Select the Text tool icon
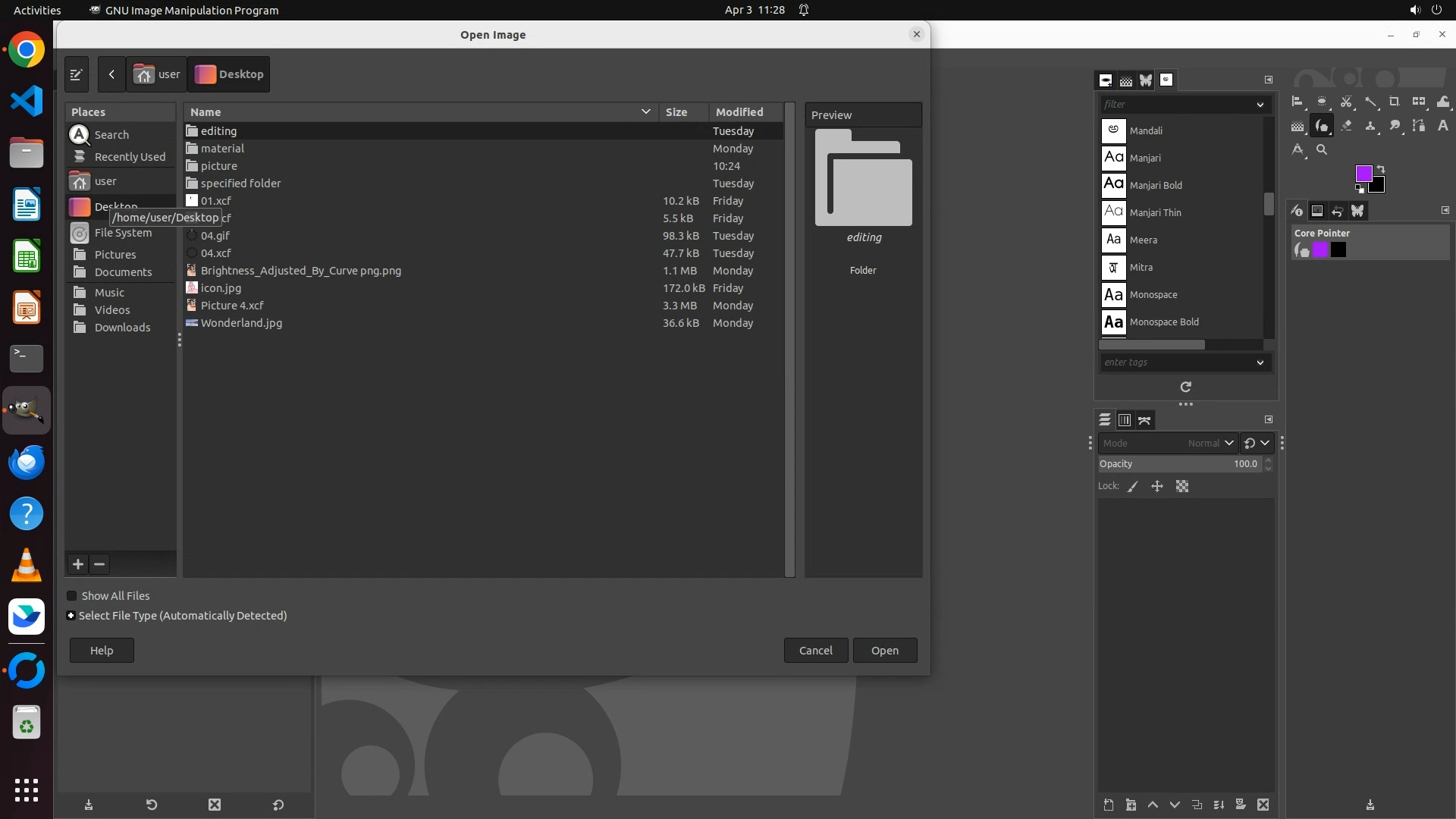The image size is (1456, 819). pyautogui.click(x=1442, y=126)
